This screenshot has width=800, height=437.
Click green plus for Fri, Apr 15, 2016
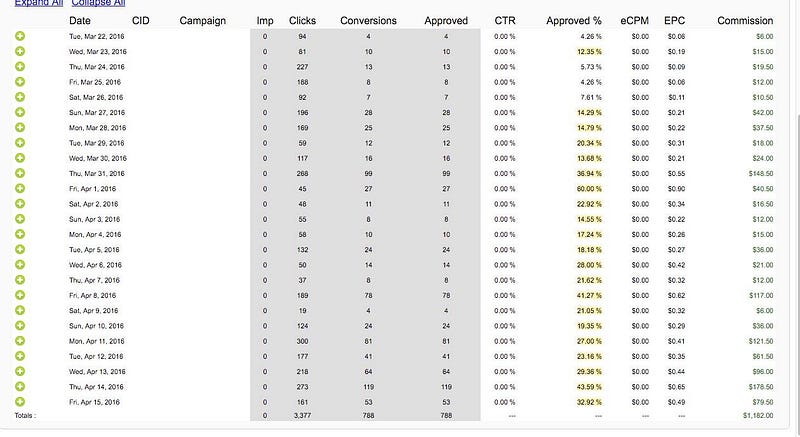[21, 401]
